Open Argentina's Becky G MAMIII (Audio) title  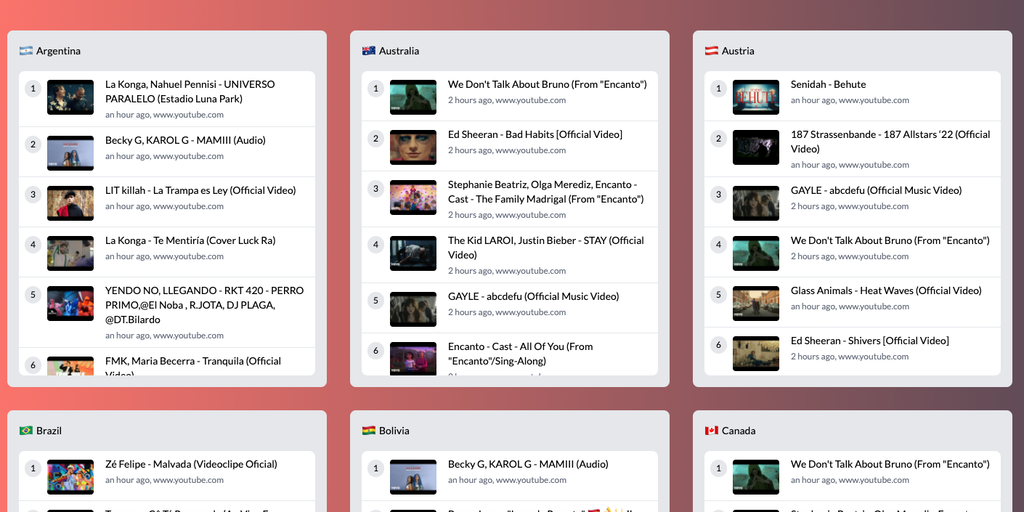click(185, 140)
